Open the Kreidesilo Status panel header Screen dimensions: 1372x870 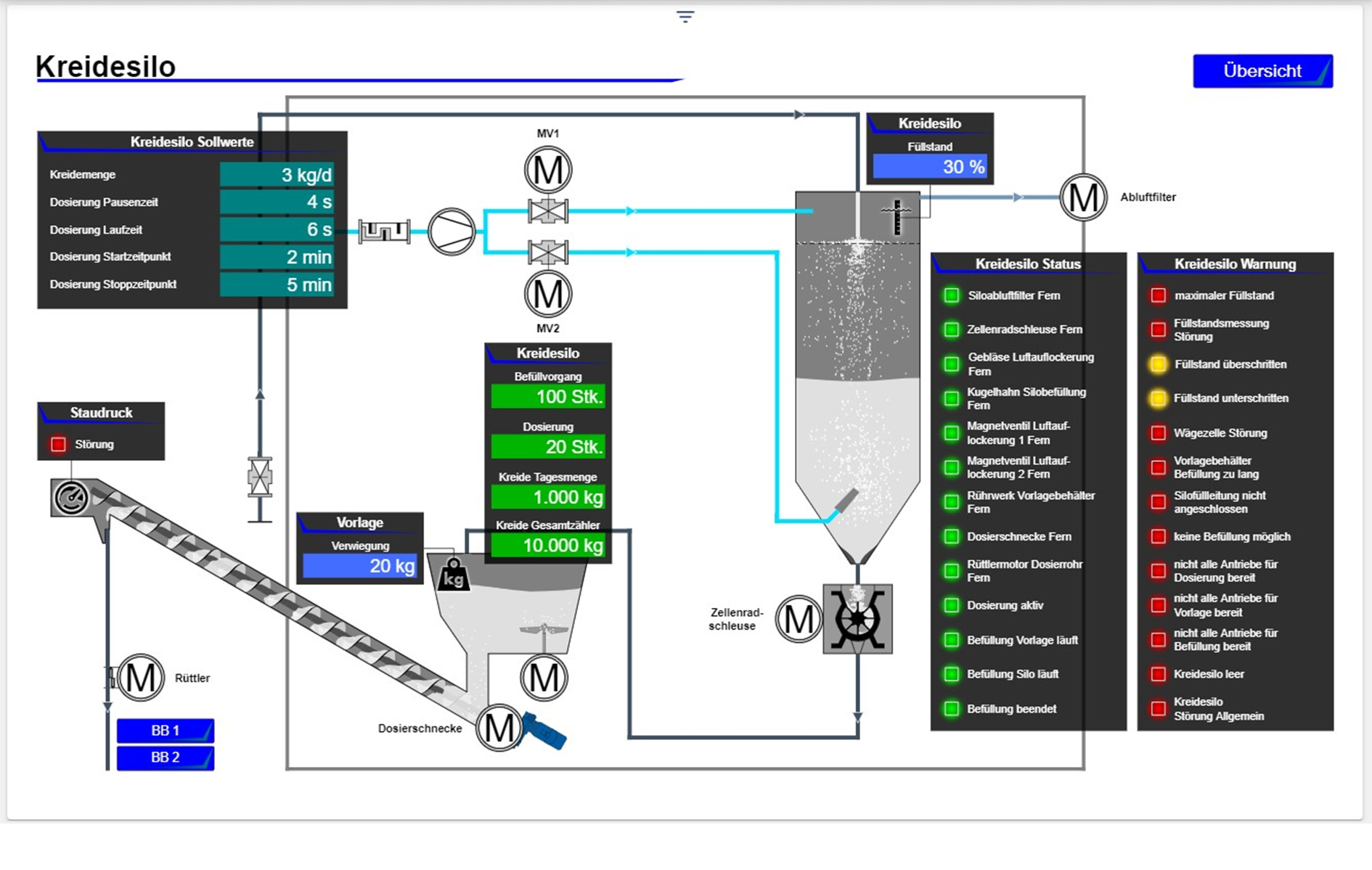coord(1028,264)
